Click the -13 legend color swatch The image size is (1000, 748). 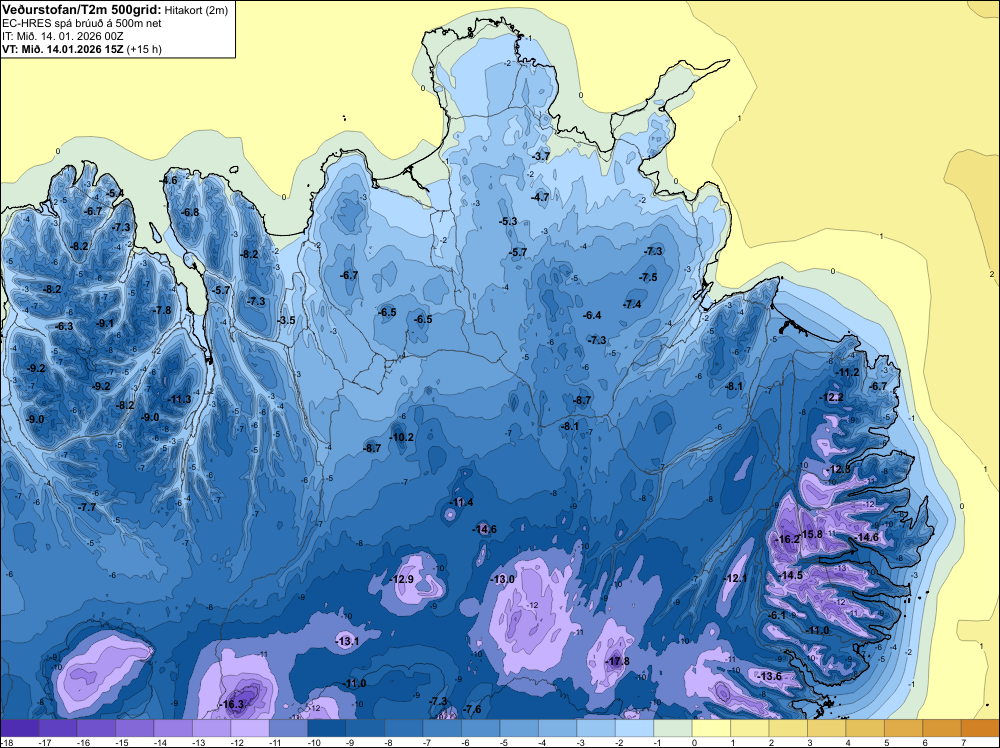pyautogui.click(x=212, y=728)
